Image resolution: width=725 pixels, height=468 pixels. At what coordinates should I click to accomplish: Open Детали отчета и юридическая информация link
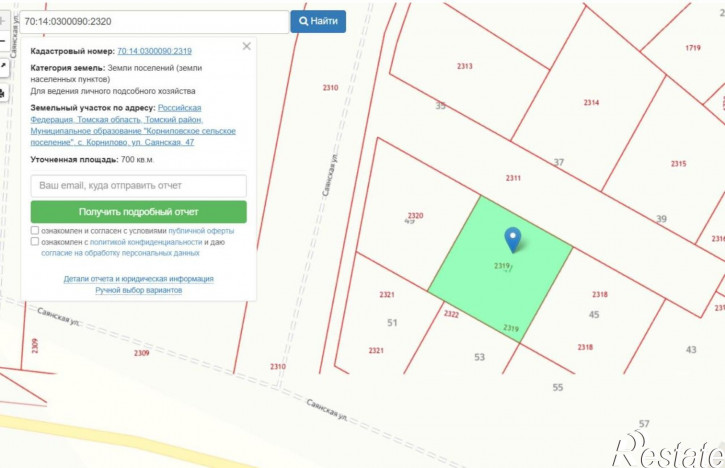coord(138,279)
